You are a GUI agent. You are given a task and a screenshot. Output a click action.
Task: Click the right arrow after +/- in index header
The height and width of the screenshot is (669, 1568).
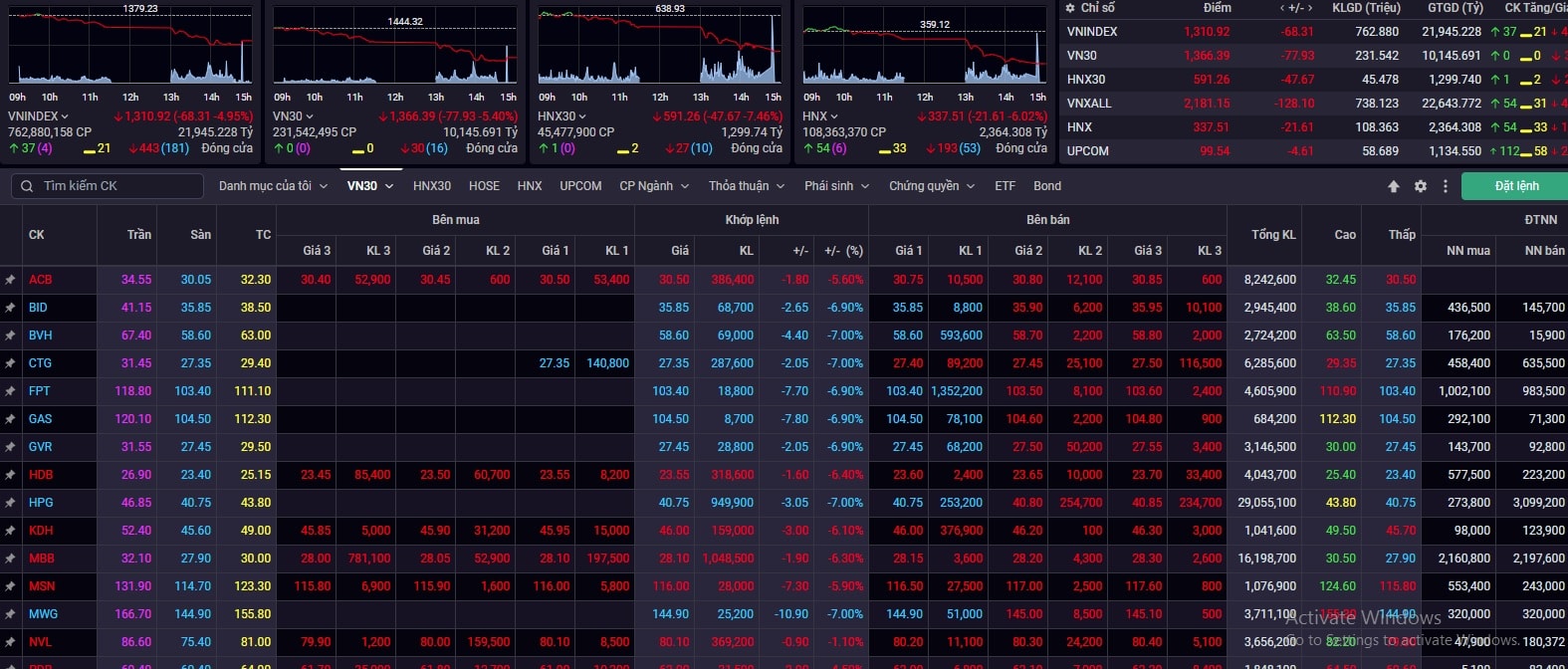tap(1310, 8)
